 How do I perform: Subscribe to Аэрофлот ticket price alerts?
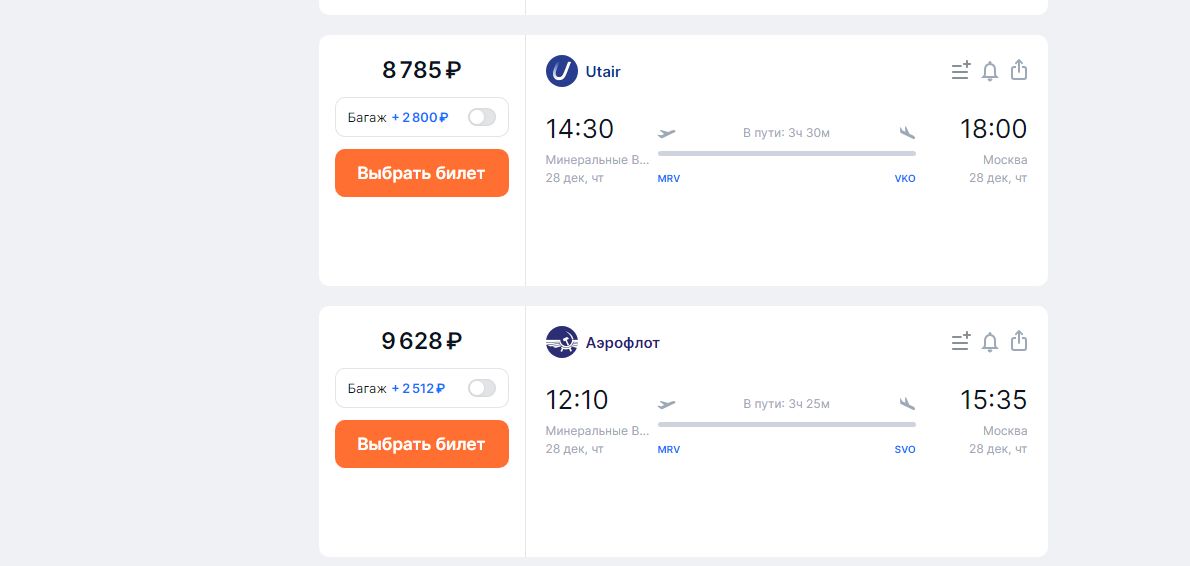click(990, 342)
